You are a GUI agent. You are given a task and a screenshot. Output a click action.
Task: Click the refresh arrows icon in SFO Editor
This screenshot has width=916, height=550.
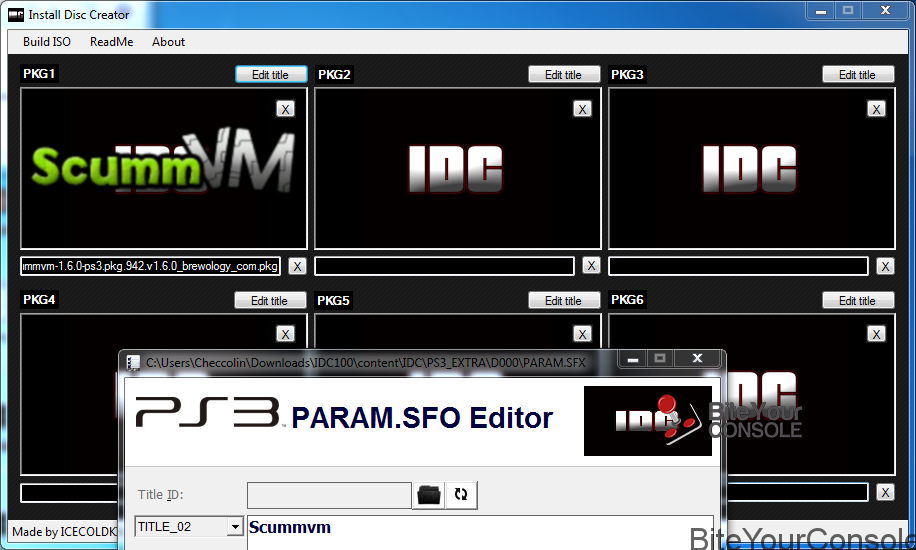[461, 495]
